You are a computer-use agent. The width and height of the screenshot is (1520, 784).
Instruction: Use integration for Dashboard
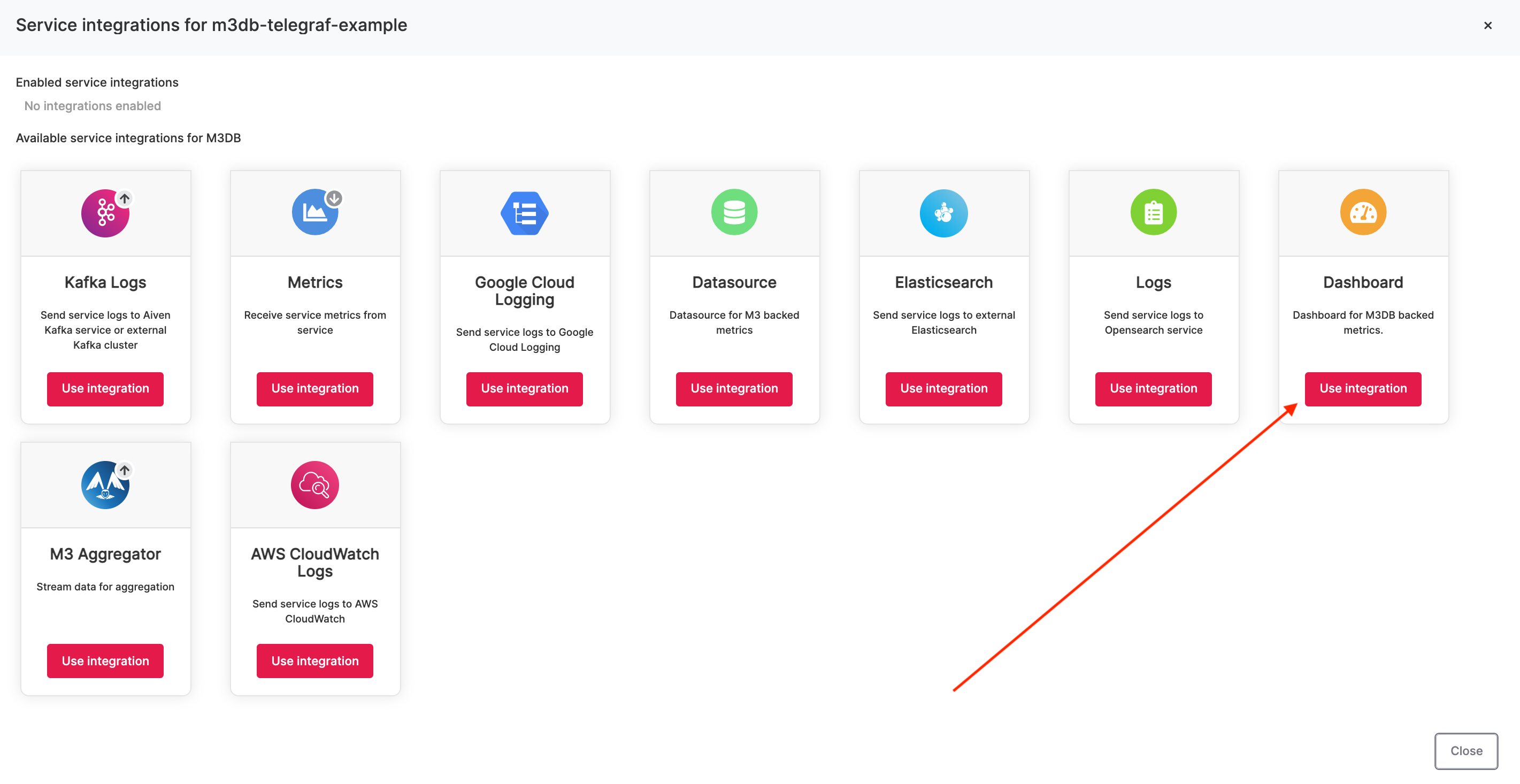[x=1363, y=389]
